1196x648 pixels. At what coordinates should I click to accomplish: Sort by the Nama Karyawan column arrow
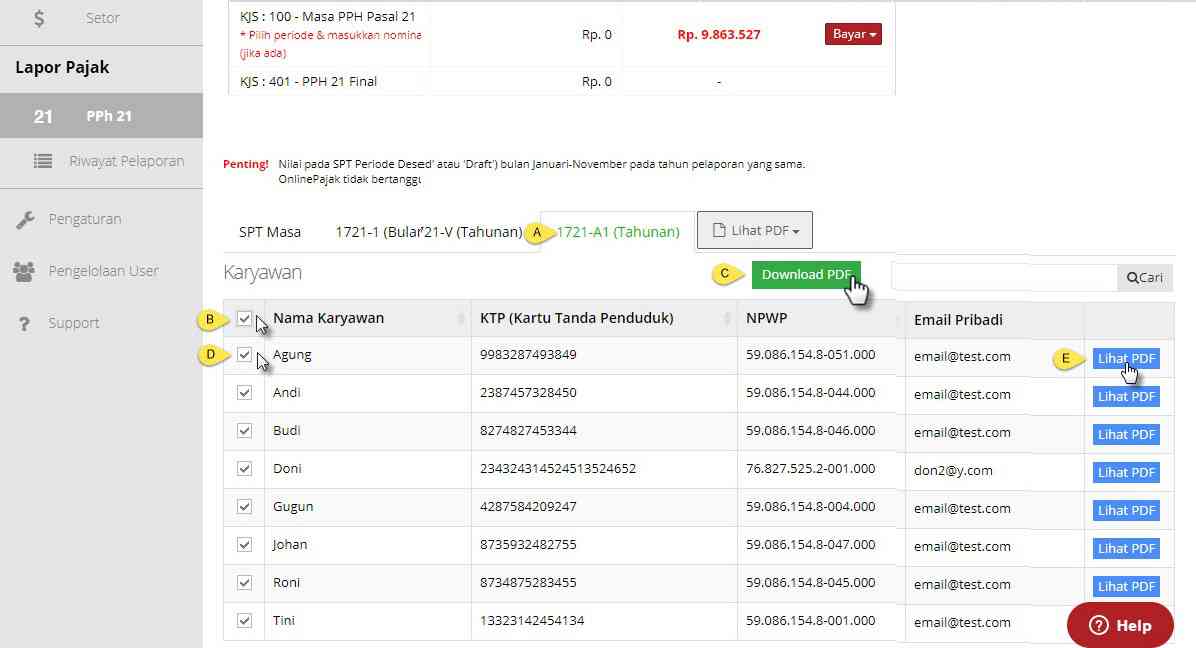click(460, 318)
